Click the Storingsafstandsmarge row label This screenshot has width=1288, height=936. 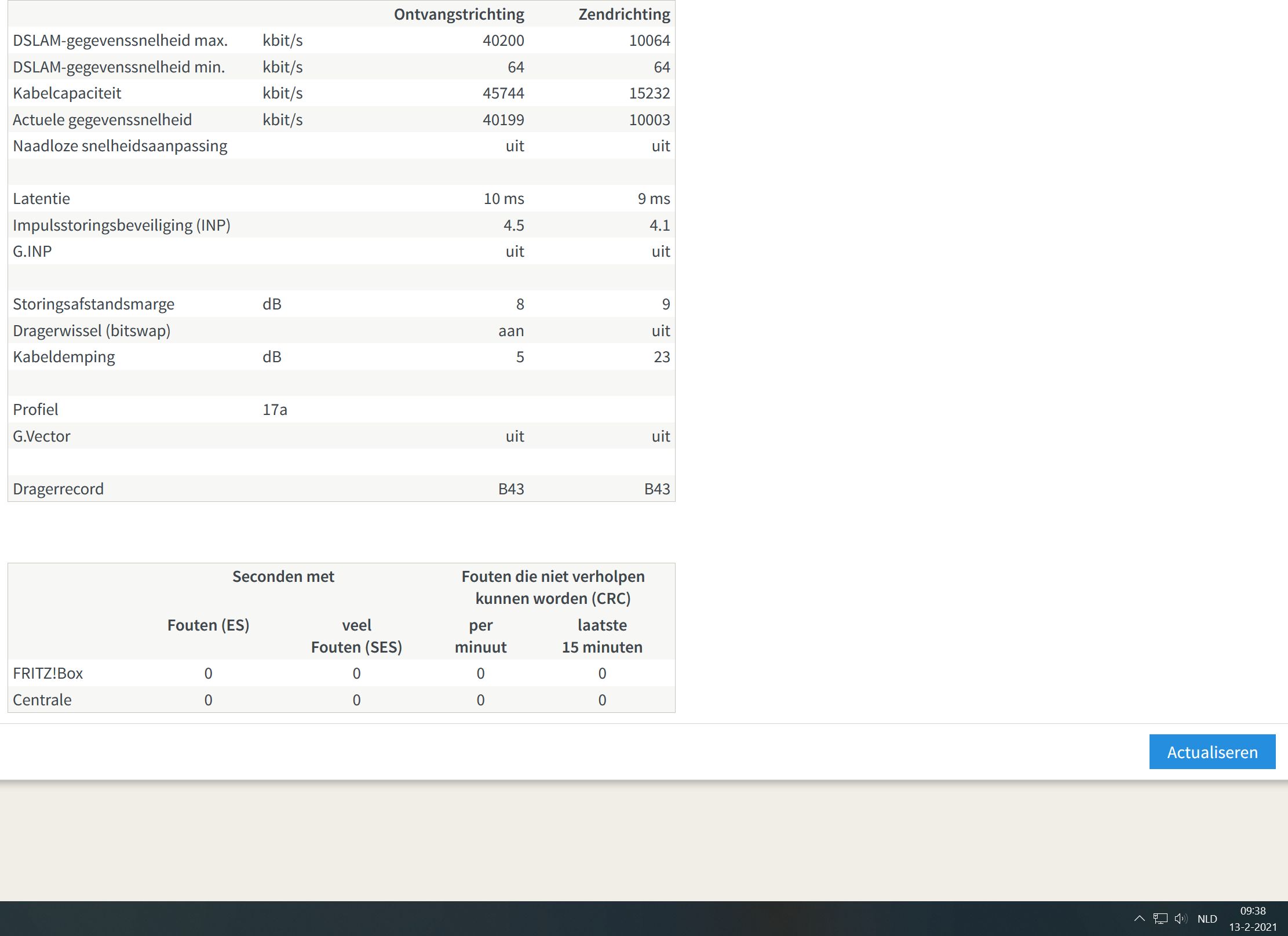94,304
